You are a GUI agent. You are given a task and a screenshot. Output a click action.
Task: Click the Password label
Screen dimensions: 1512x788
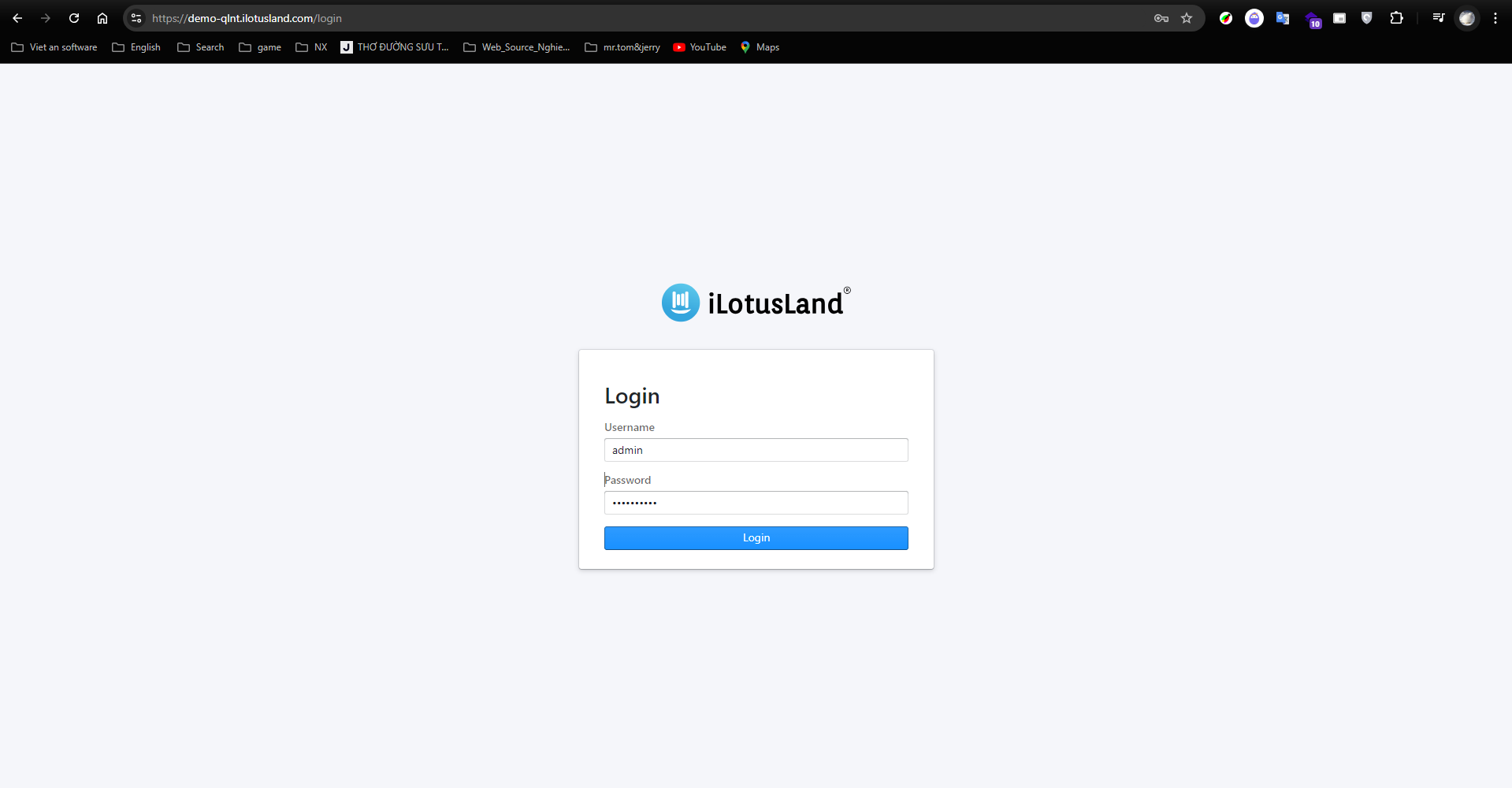click(628, 480)
